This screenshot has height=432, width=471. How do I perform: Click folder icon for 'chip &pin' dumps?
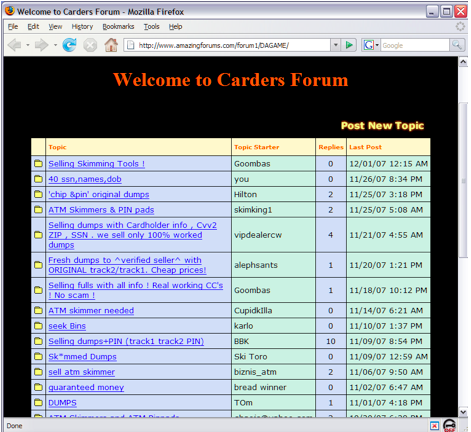(38, 194)
